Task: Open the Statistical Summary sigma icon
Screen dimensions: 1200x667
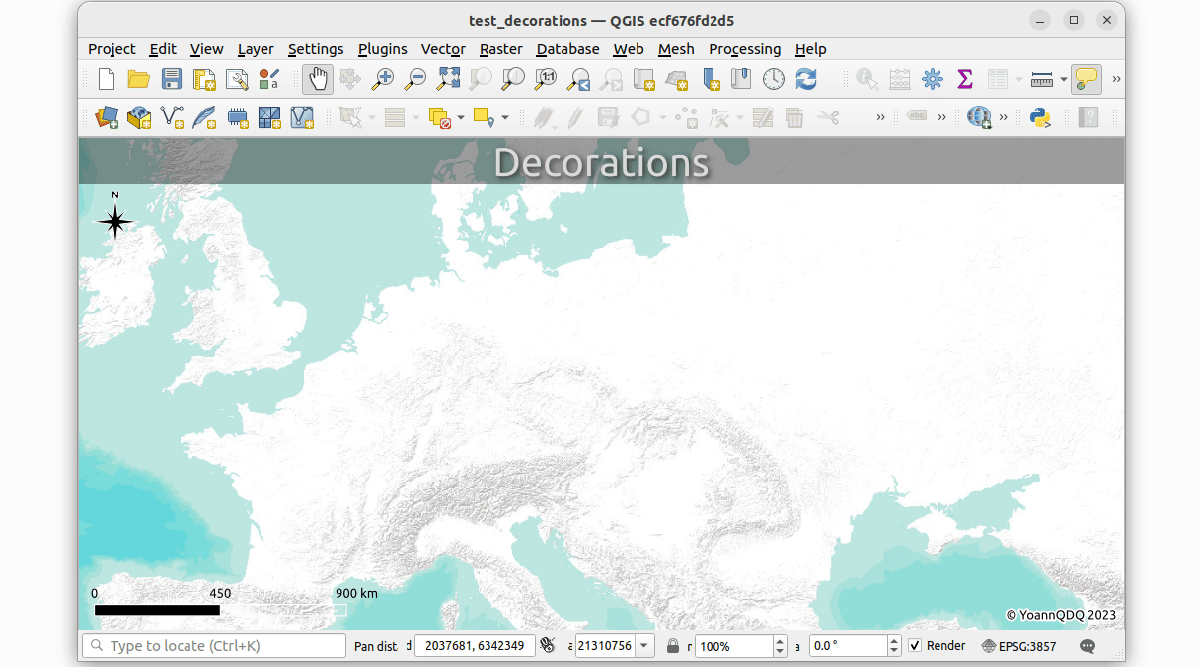Action: (965, 79)
